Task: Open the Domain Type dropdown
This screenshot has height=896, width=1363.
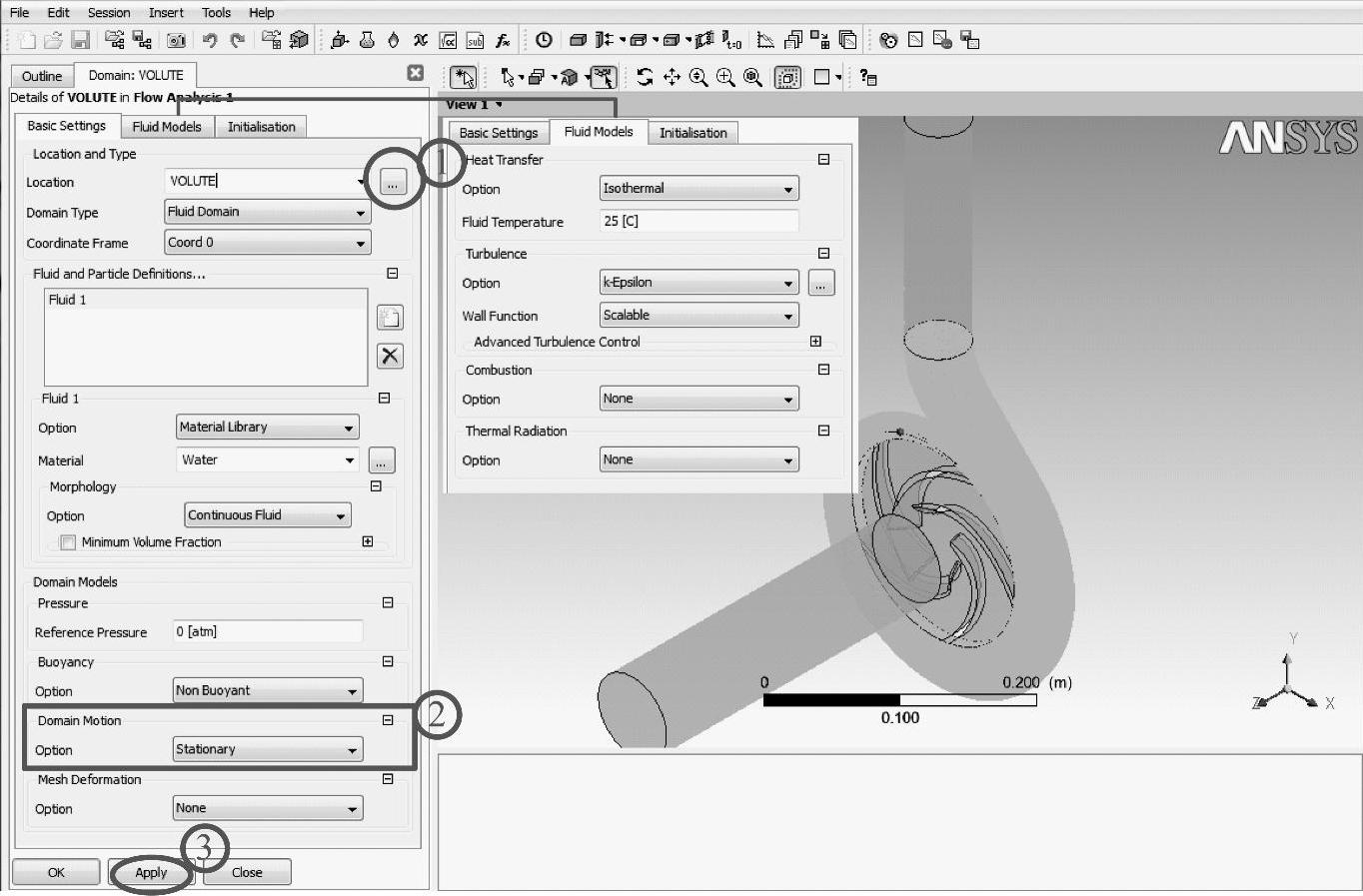Action: coord(267,212)
